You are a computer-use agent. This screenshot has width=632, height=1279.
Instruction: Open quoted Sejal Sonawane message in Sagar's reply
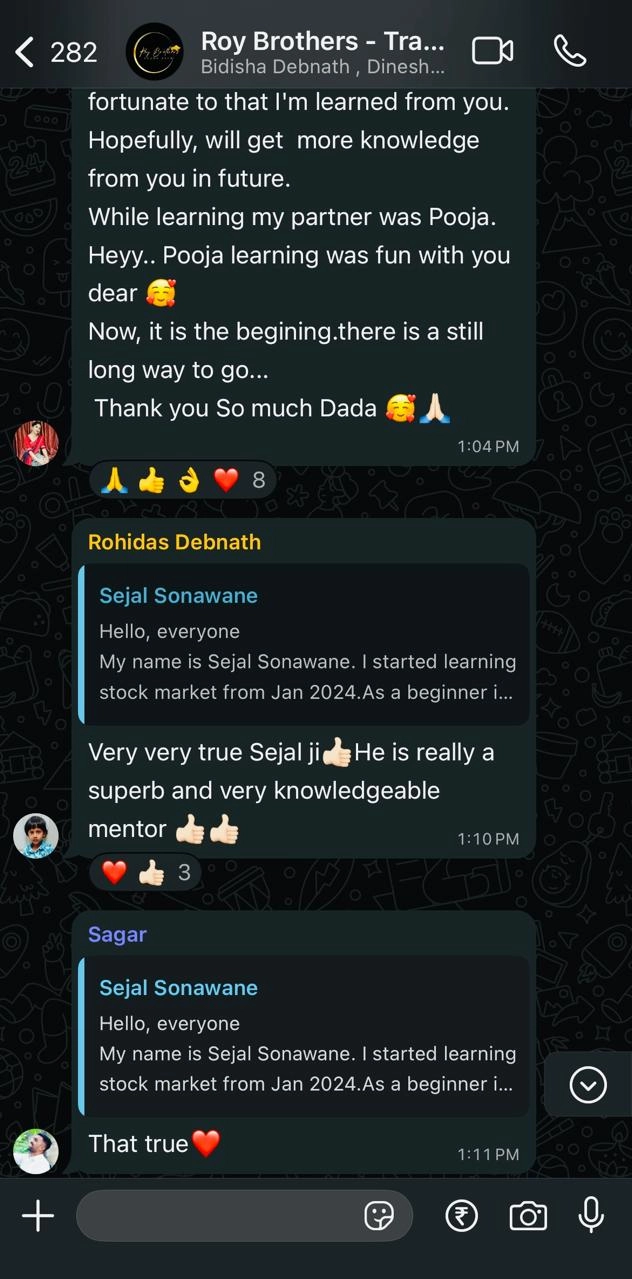(304, 1037)
